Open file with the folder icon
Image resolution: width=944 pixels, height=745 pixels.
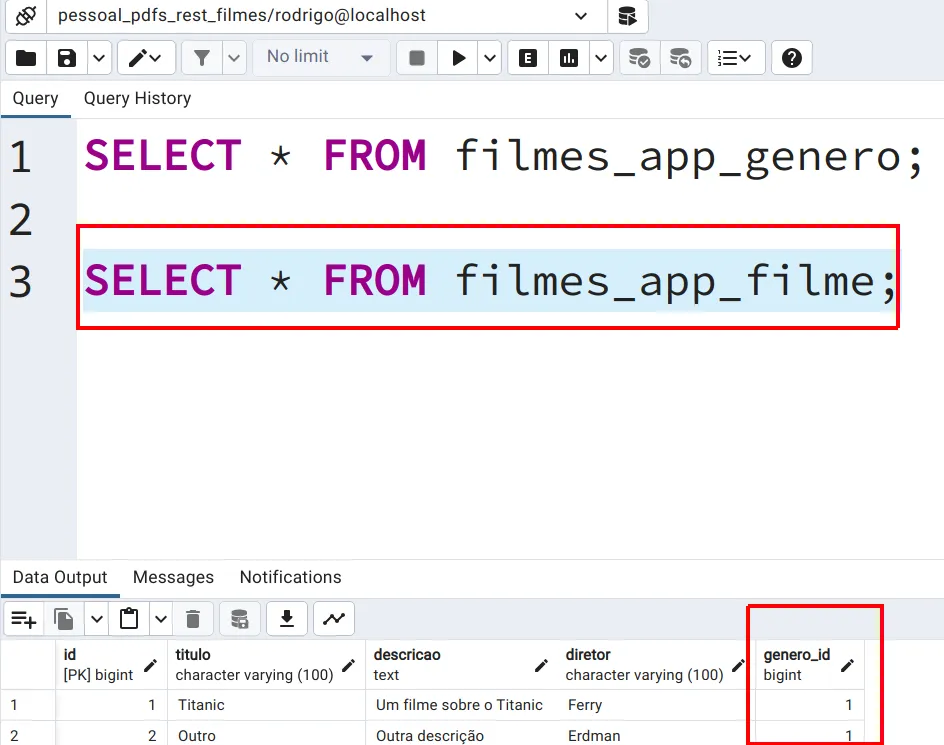pos(26,58)
